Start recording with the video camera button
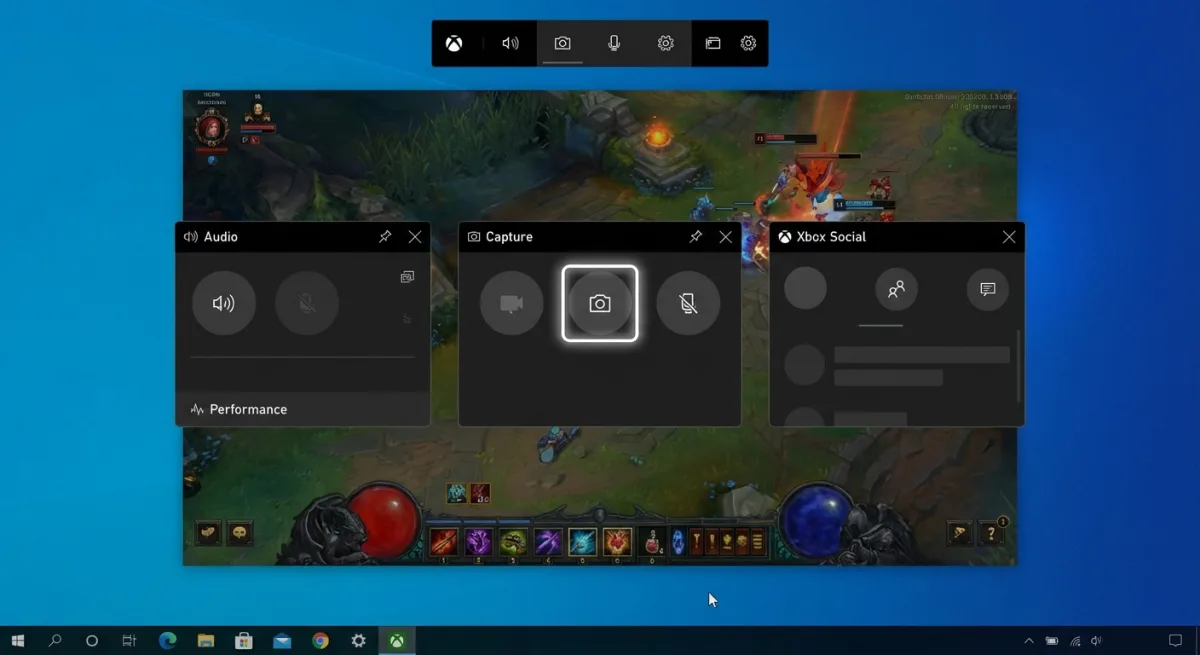The image size is (1200, 655). click(512, 303)
